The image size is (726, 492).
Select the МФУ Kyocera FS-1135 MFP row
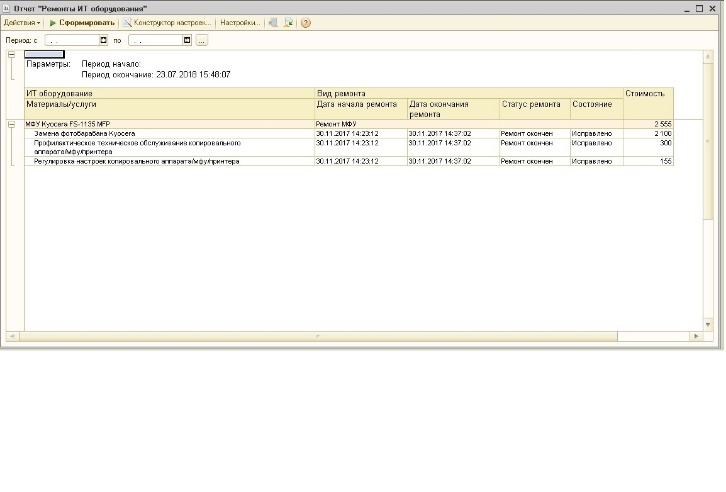(x=349, y=124)
